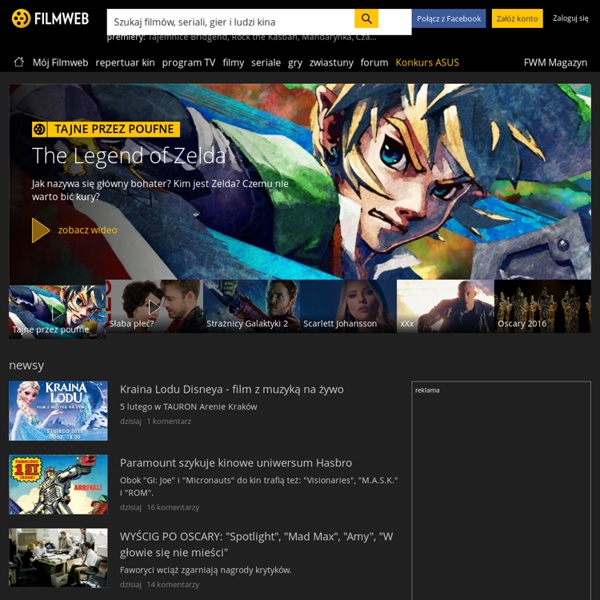Open Paramount szykuje kinowe uniwersum Hasbro article
The height and width of the screenshot is (600, 600).
(236, 462)
